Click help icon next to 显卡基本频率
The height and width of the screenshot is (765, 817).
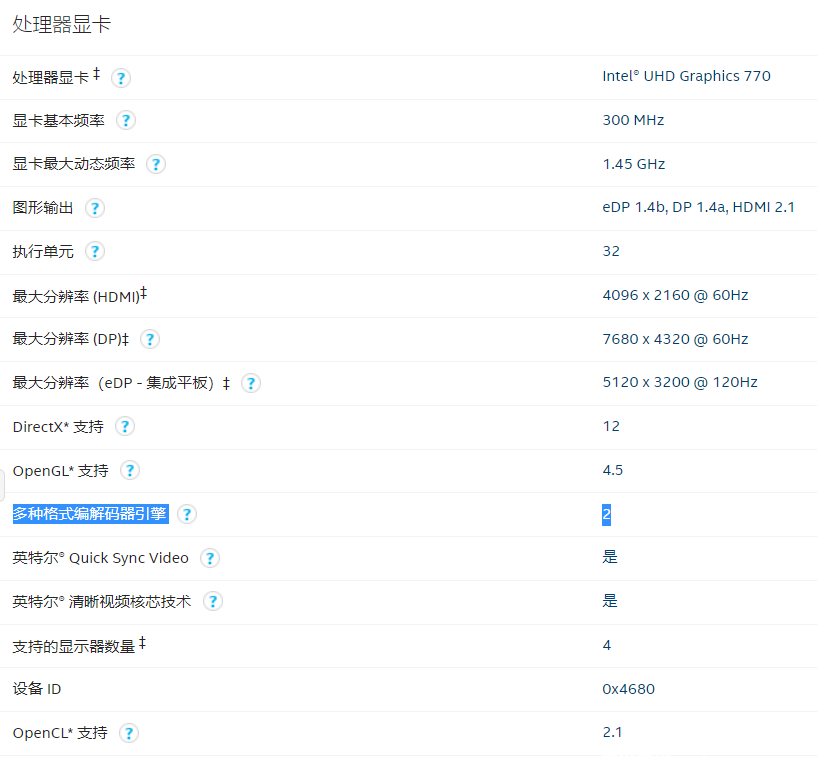[126, 120]
